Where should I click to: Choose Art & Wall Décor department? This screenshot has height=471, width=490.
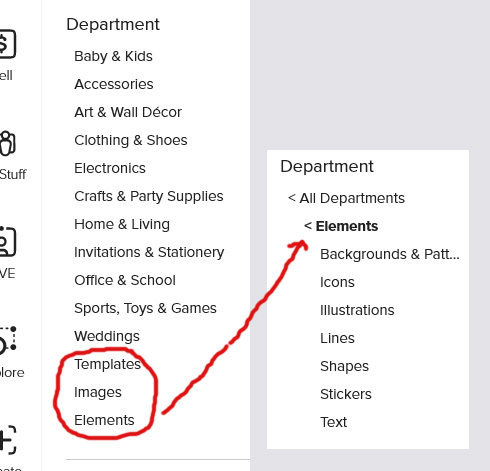[x=128, y=112]
